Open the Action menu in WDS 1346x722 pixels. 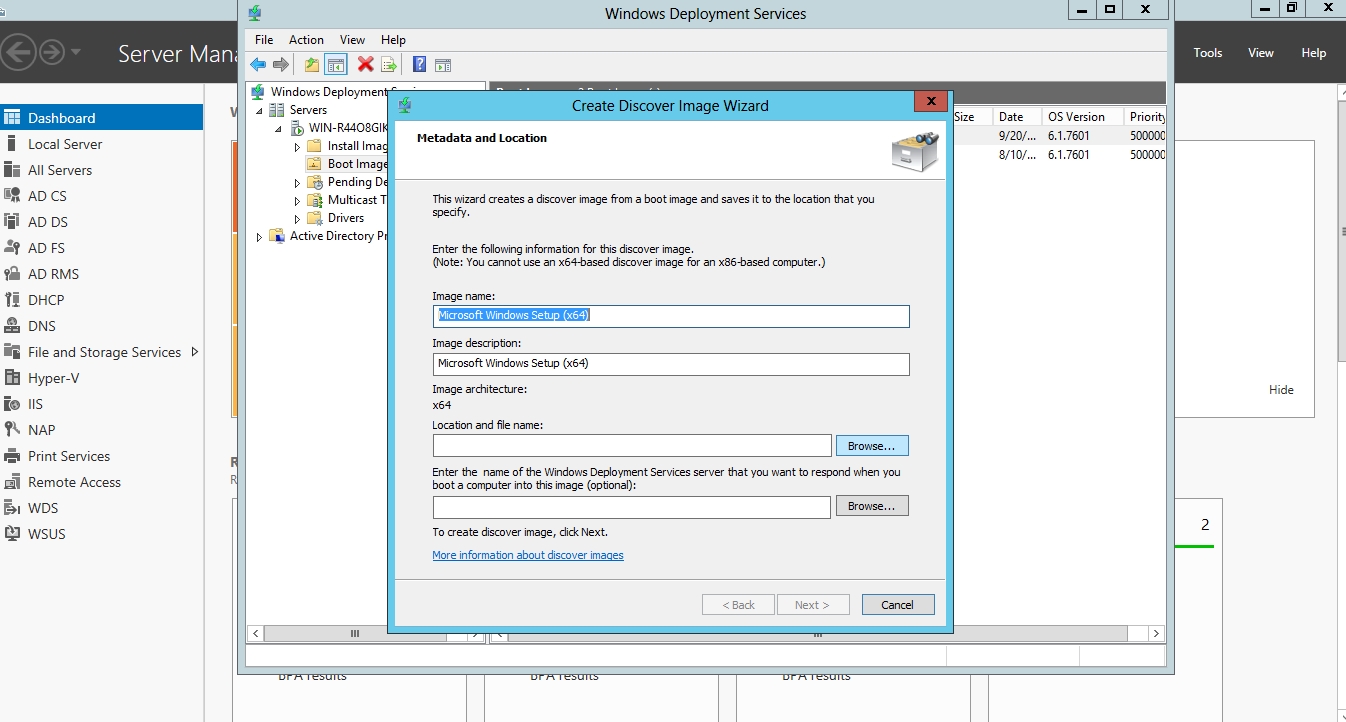click(306, 40)
